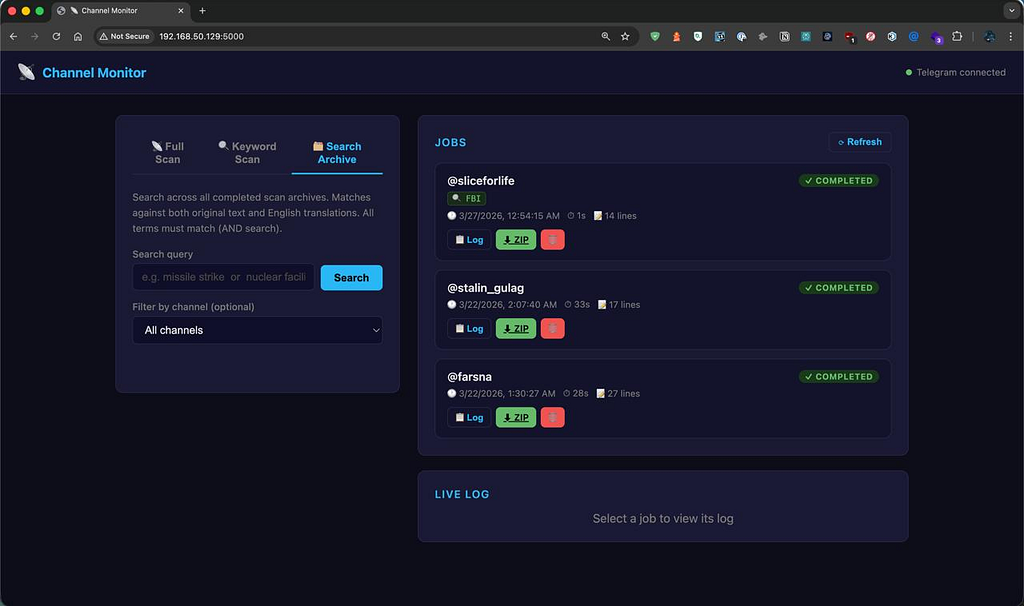The image size is (1024, 606).
Task: Refresh the Jobs list
Action: click(860, 142)
